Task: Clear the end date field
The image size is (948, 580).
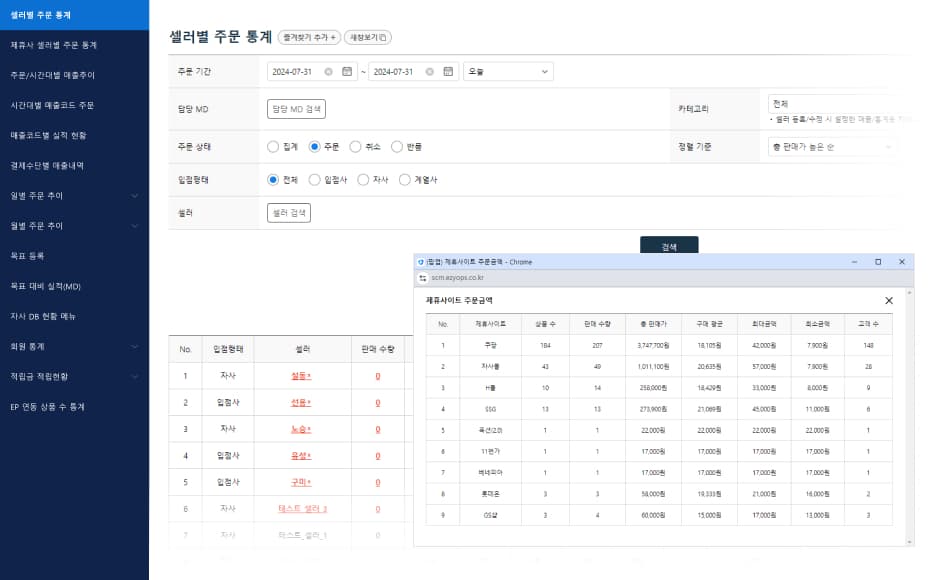Action: point(429,71)
